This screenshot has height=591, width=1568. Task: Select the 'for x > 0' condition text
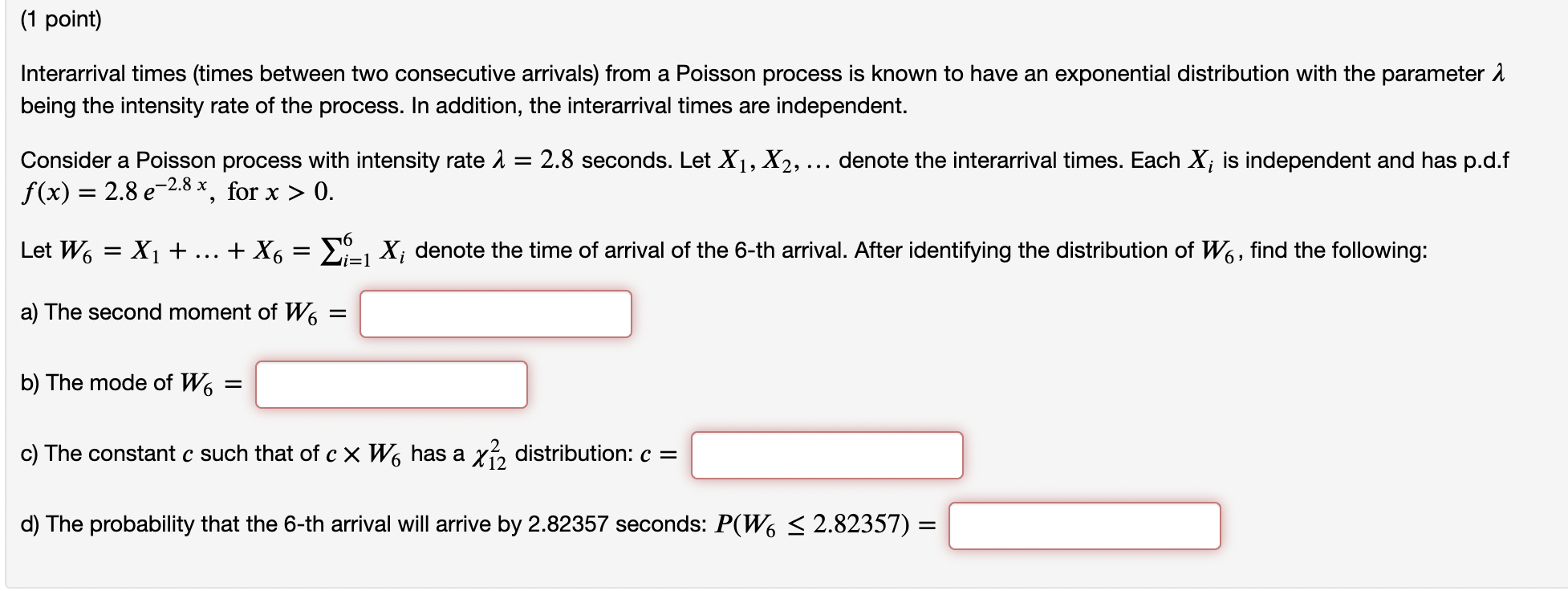pos(275,191)
